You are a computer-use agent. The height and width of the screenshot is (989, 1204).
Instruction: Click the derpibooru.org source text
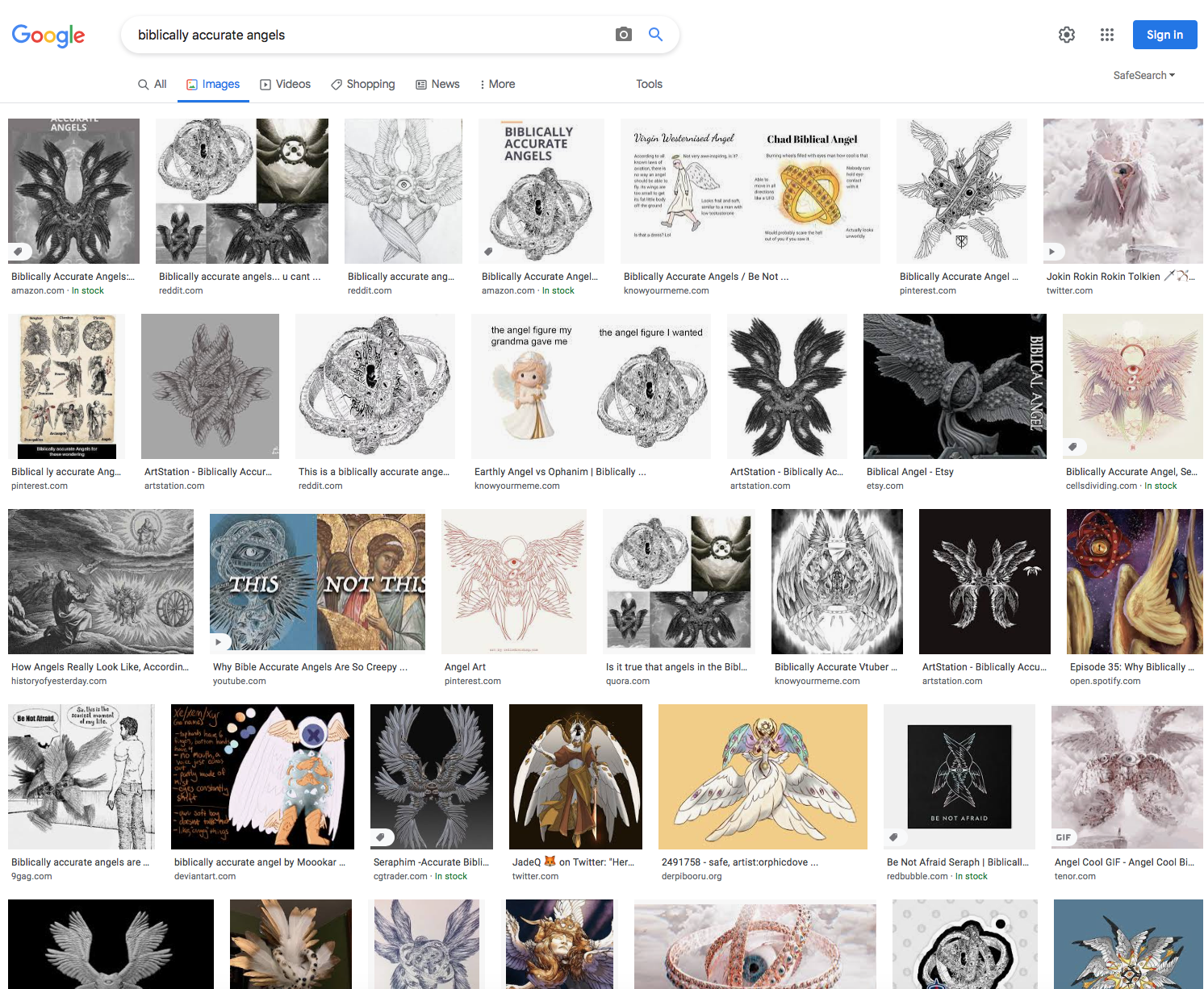[692, 876]
